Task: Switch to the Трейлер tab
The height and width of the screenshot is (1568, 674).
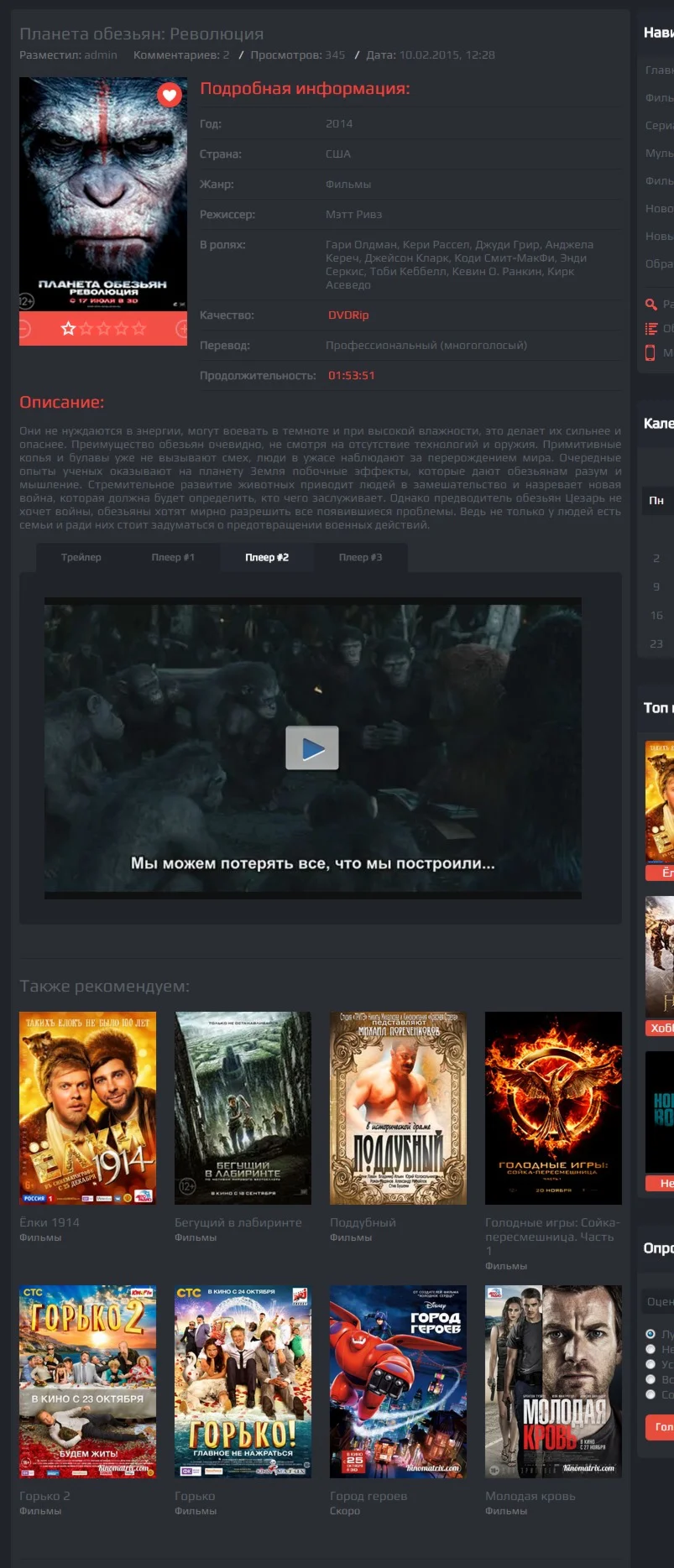Action: (x=81, y=557)
